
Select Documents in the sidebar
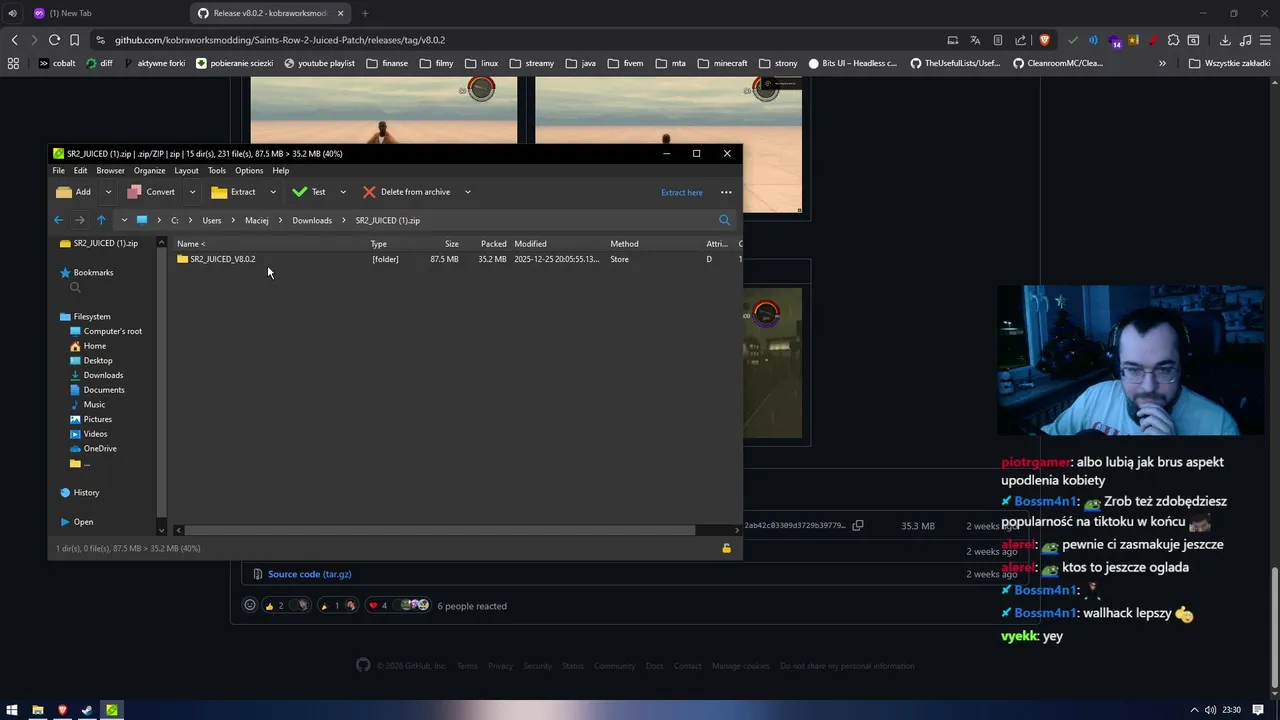(97, 390)
